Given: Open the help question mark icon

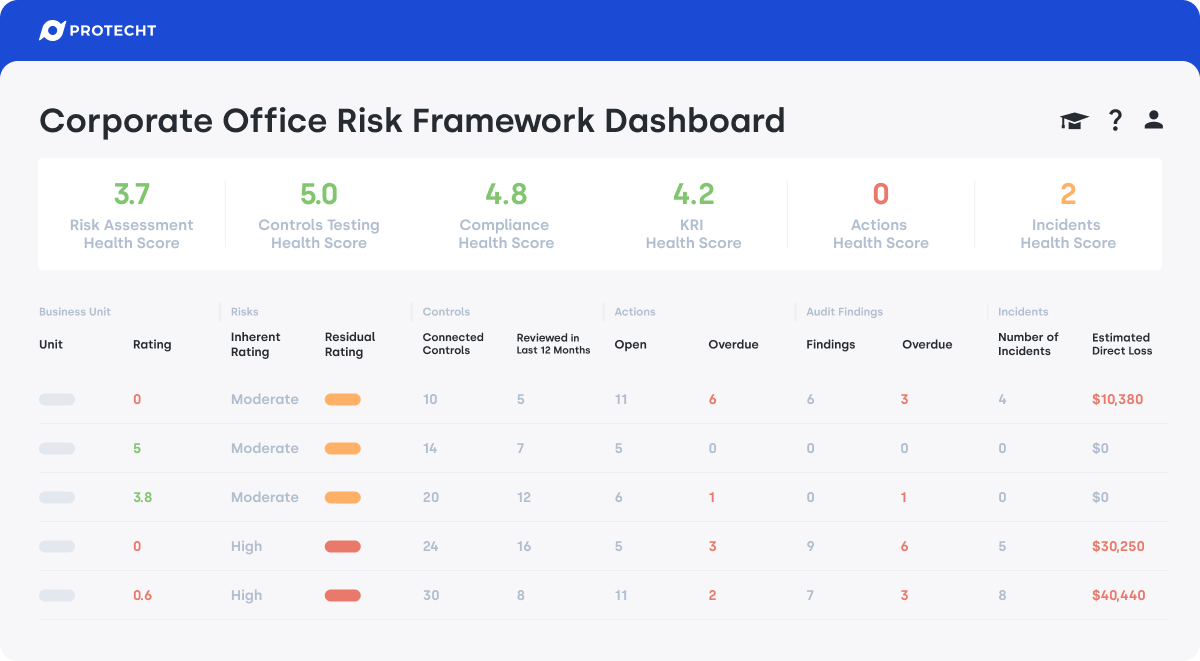Looking at the screenshot, I should click(x=1116, y=121).
